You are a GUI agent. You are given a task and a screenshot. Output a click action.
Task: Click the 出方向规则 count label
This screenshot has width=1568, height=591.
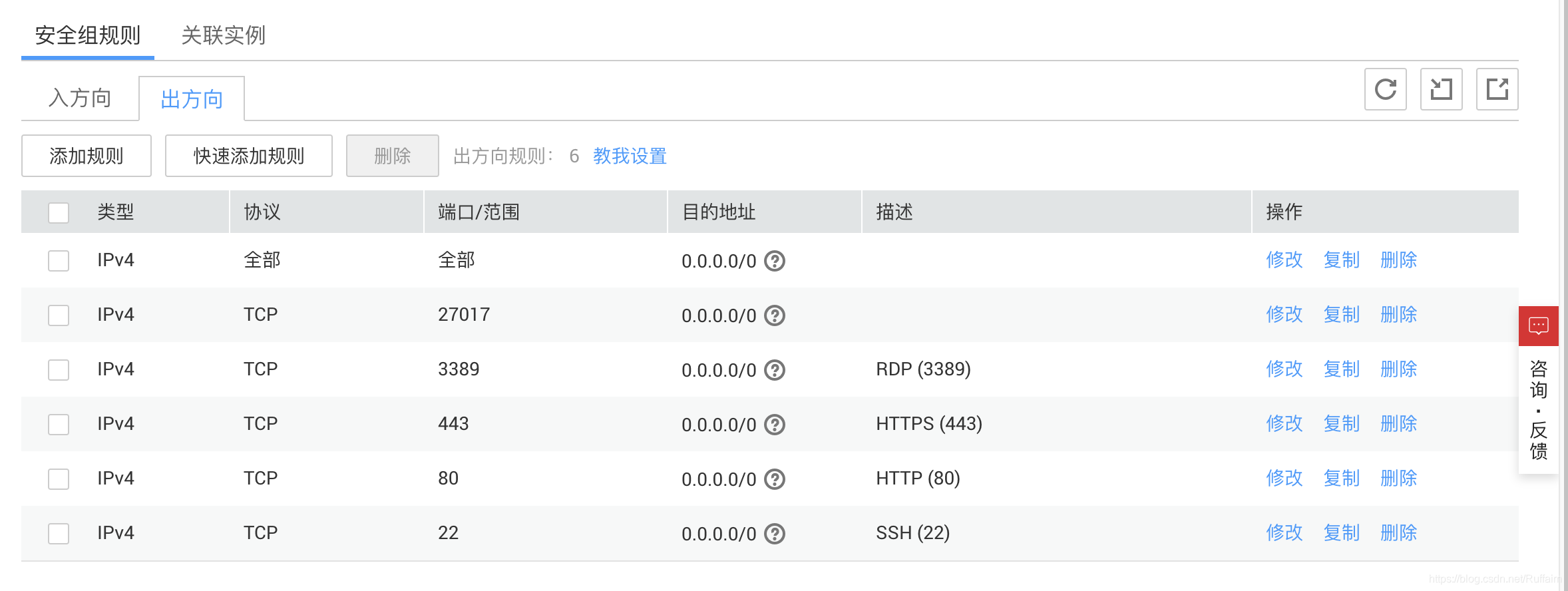tap(516, 156)
